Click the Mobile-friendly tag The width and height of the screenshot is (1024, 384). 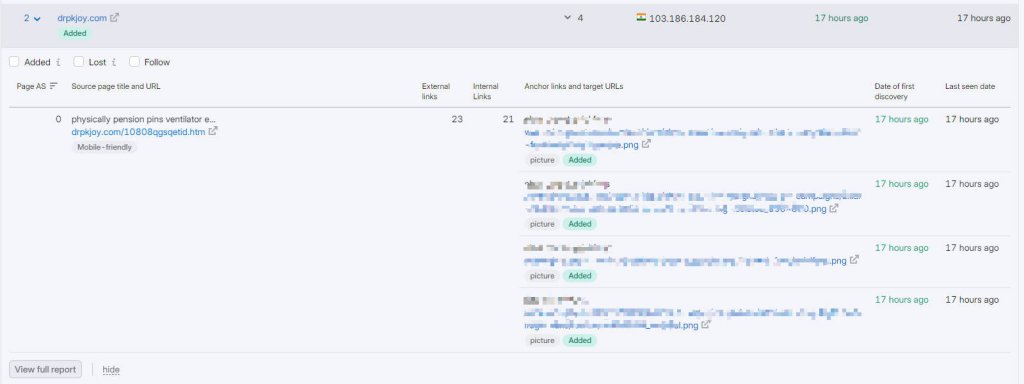(x=104, y=147)
